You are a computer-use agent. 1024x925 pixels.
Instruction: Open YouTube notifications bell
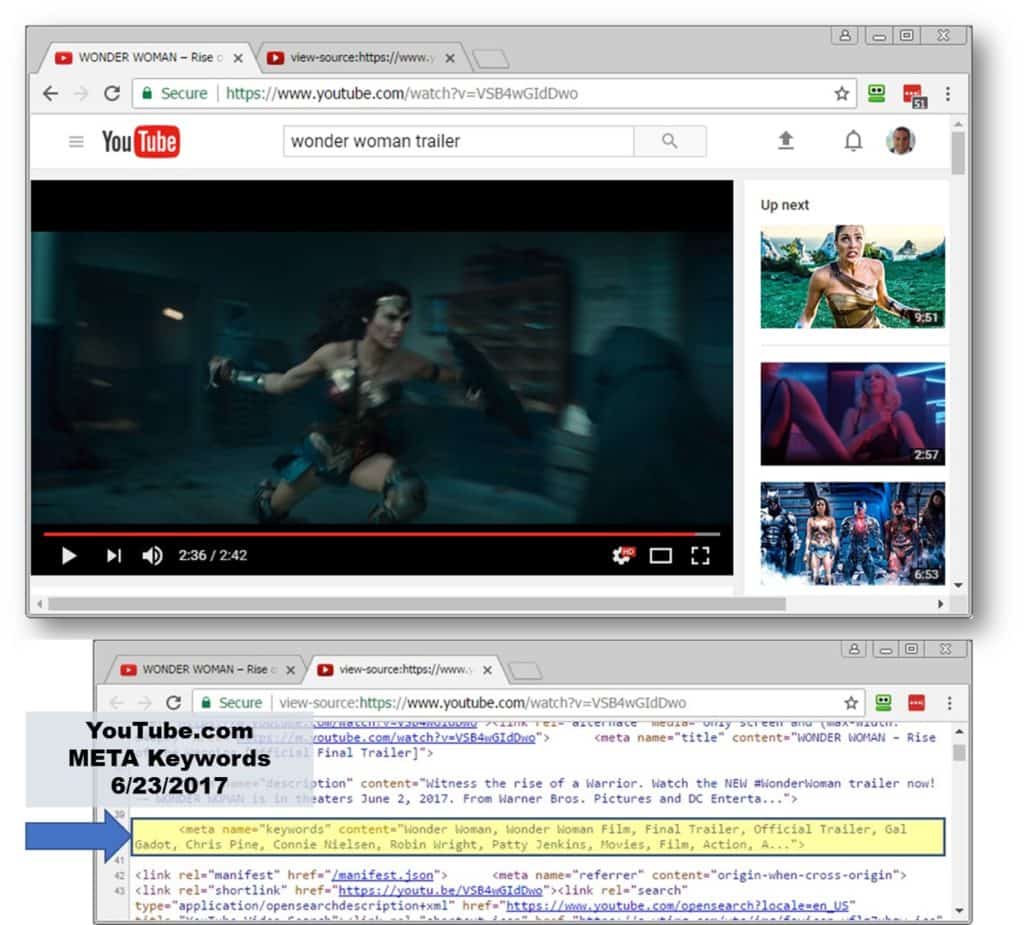(x=853, y=140)
